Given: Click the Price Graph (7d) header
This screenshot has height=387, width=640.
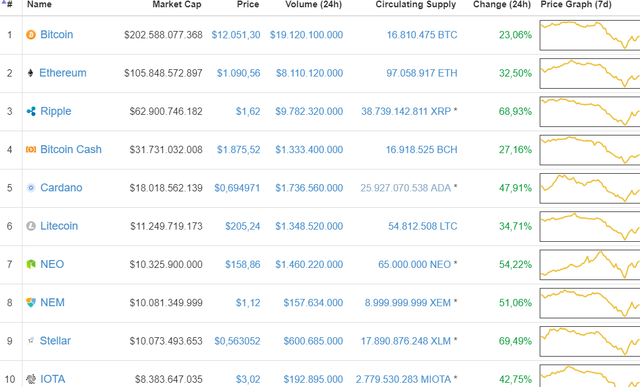Looking at the screenshot, I should coord(576,4).
